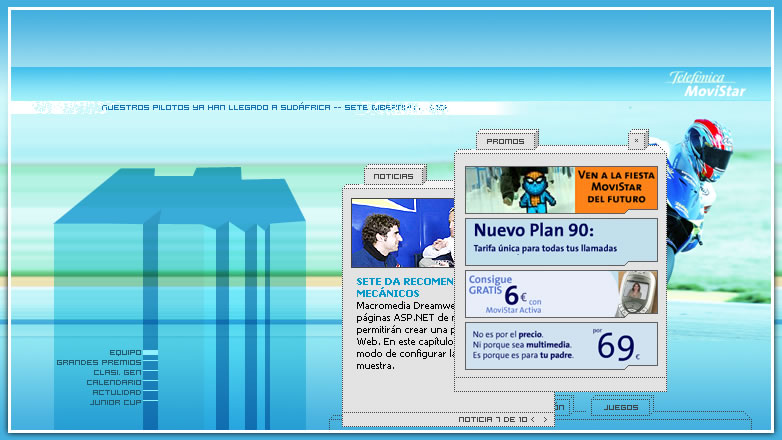Open JUNIOR CUP in the left menu

pyautogui.click(x=115, y=402)
